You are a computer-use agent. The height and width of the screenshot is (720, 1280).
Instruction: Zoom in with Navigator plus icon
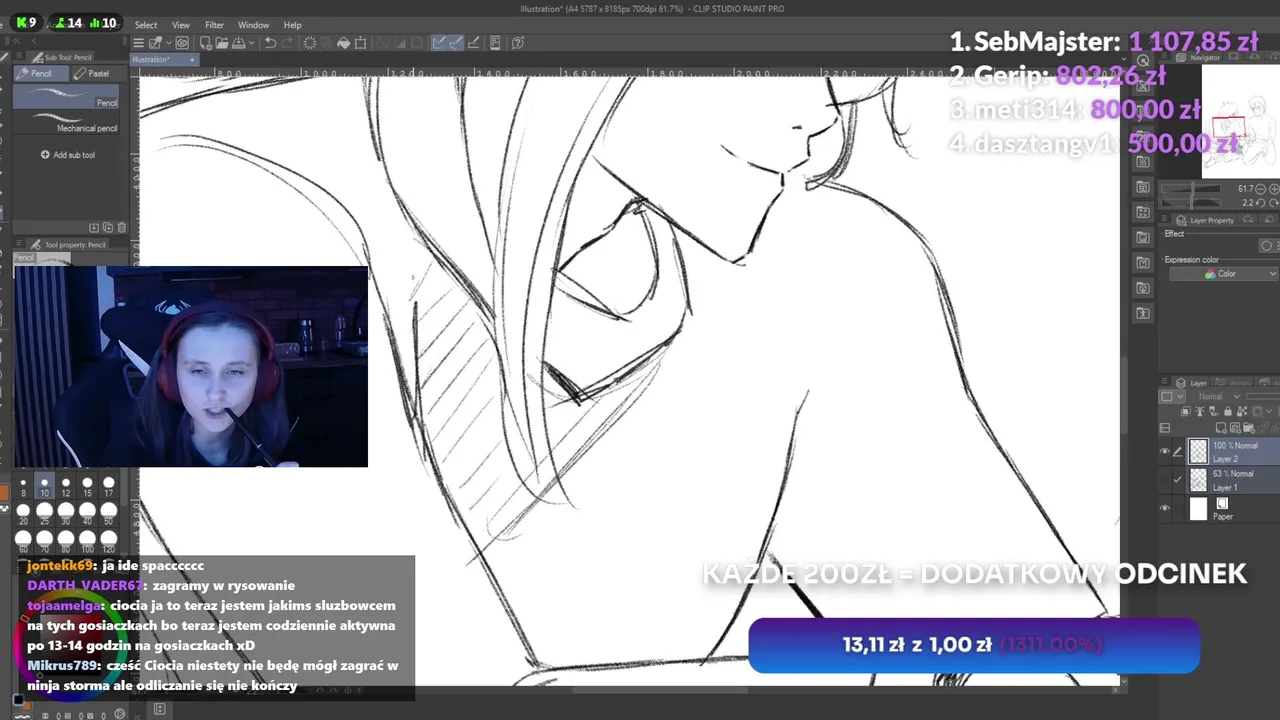point(1274,189)
